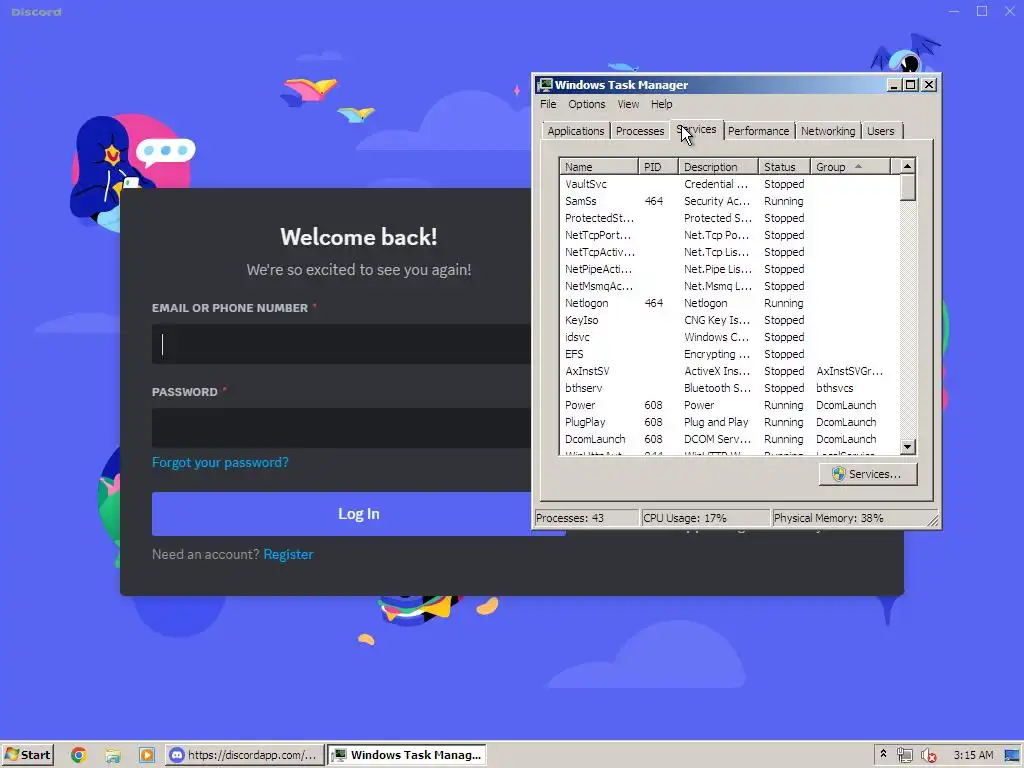Open the Chrome icon in the taskbar
This screenshot has width=1024, height=768.
click(78, 755)
